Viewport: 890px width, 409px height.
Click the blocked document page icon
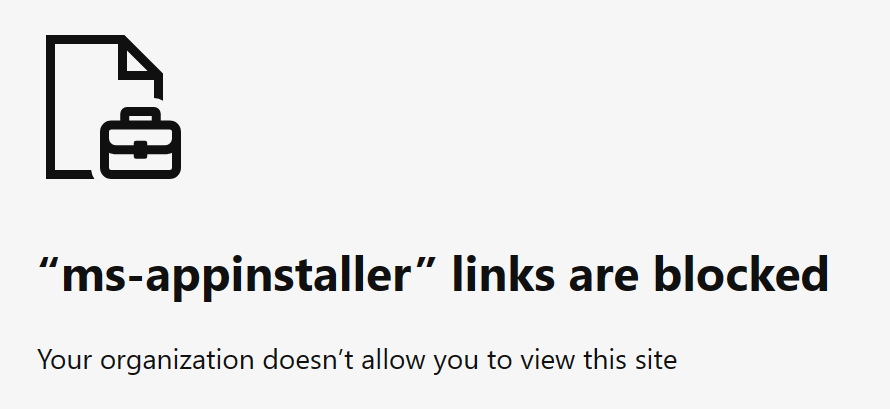click(x=114, y=107)
